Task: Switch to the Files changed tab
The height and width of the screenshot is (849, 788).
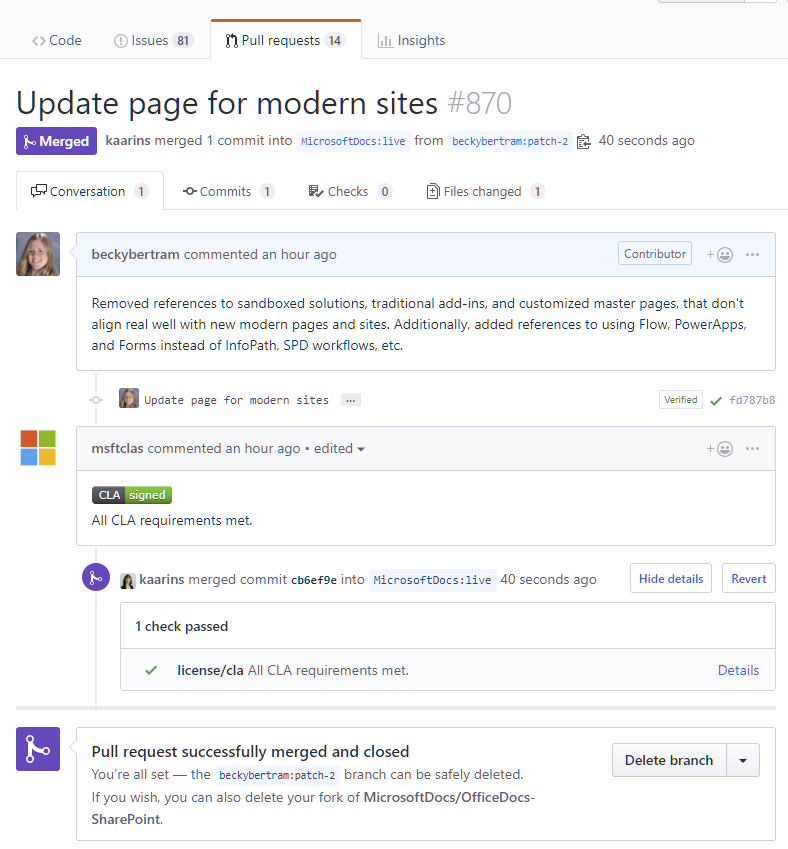Action: click(485, 191)
